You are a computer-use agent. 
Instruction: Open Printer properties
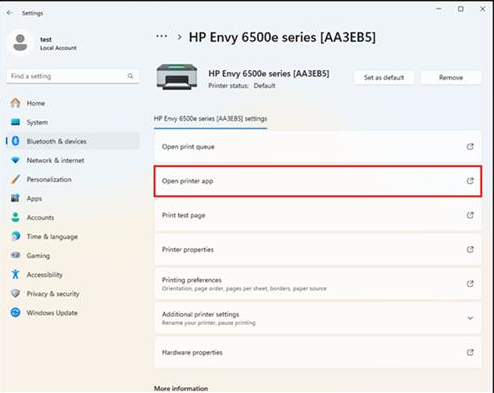(x=318, y=250)
